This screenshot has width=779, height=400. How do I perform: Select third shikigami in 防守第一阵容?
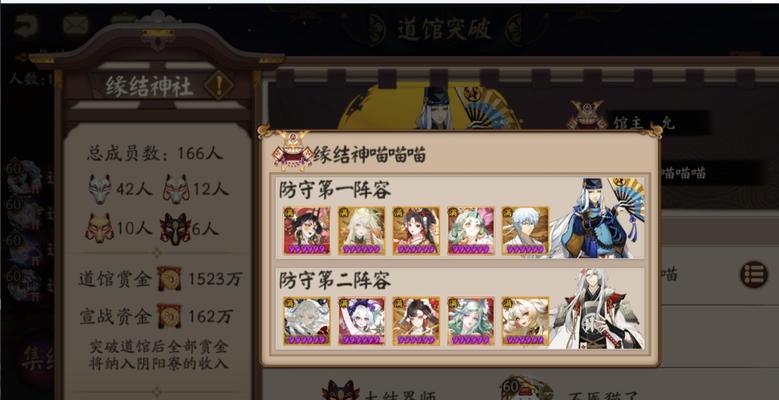pyautogui.click(x=416, y=231)
